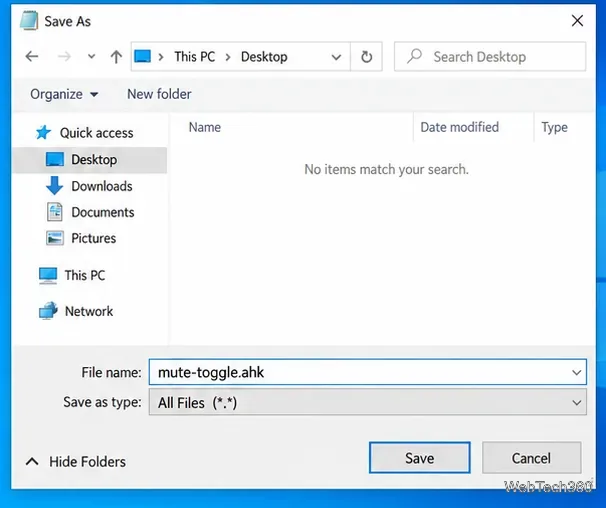Go up one folder level
The image size is (606, 508).
116,57
